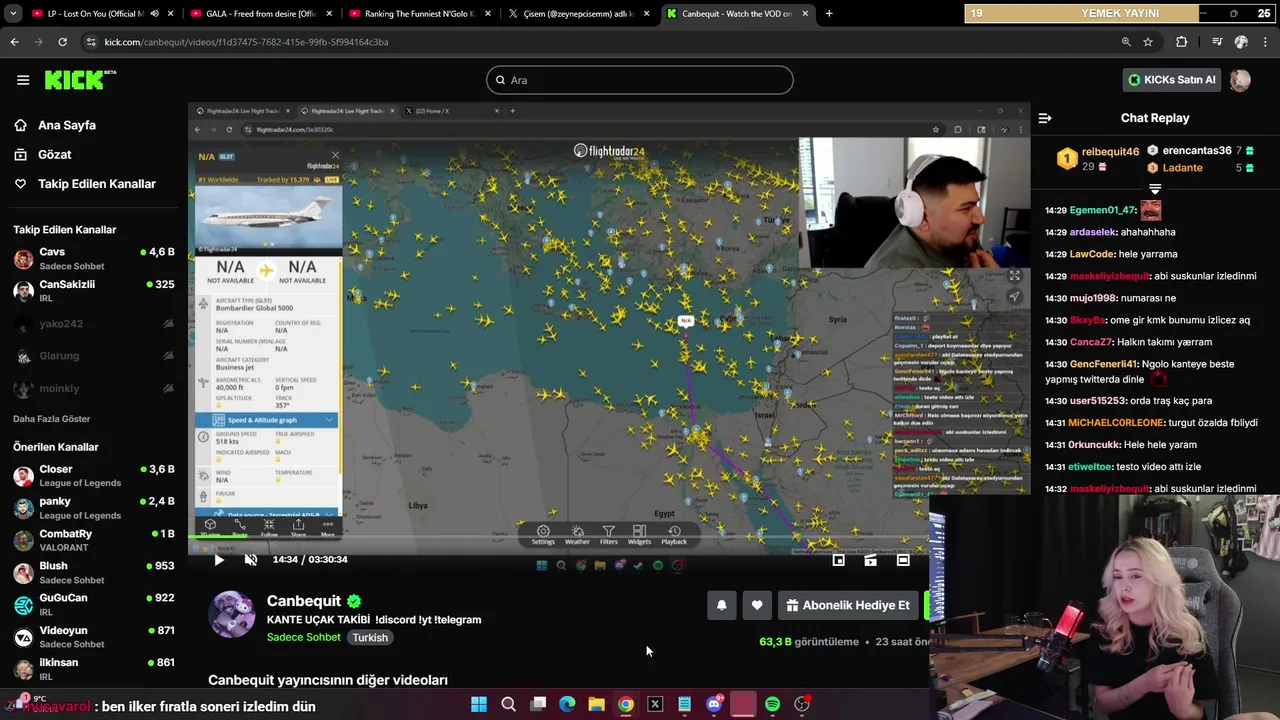1280x720 pixels.
Task: Open the offline yako242 channel
Action: tap(94, 324)
